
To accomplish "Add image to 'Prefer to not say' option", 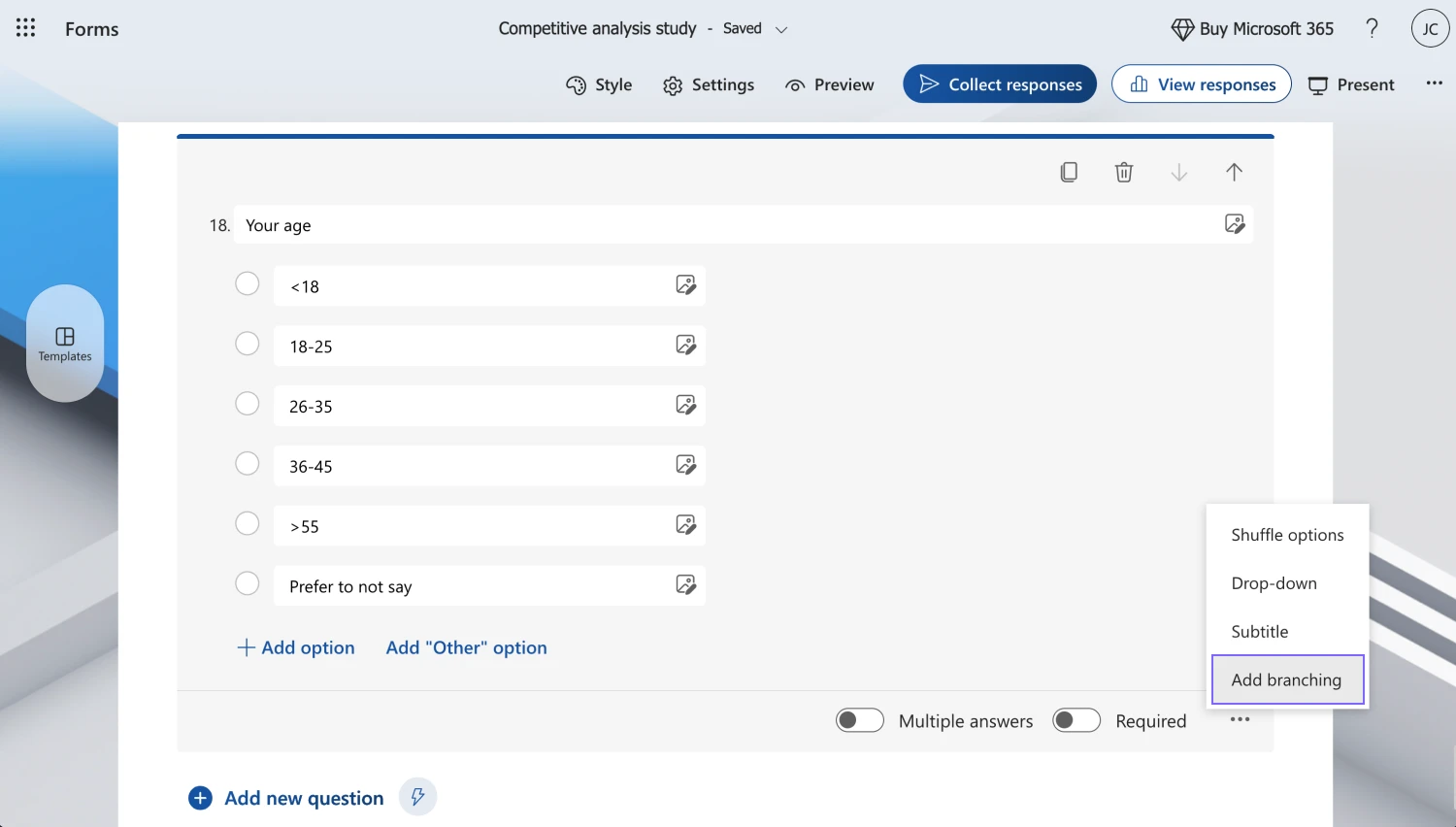I will [x=685, y=585].
